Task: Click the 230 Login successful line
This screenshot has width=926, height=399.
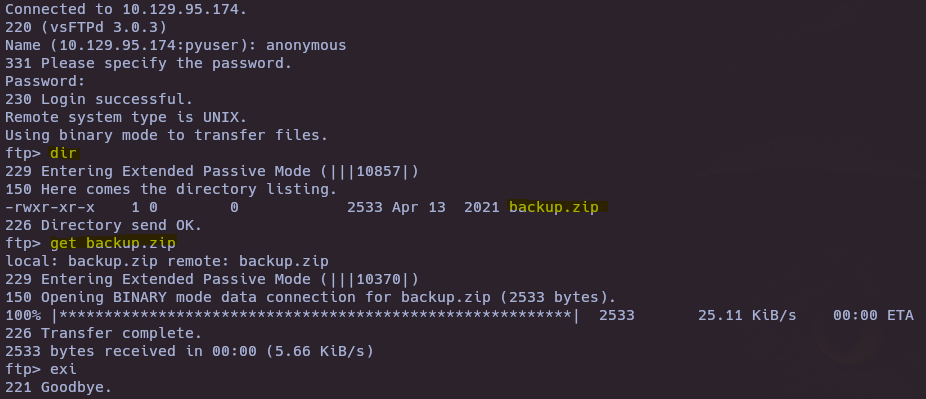Action: coord(99,99)
